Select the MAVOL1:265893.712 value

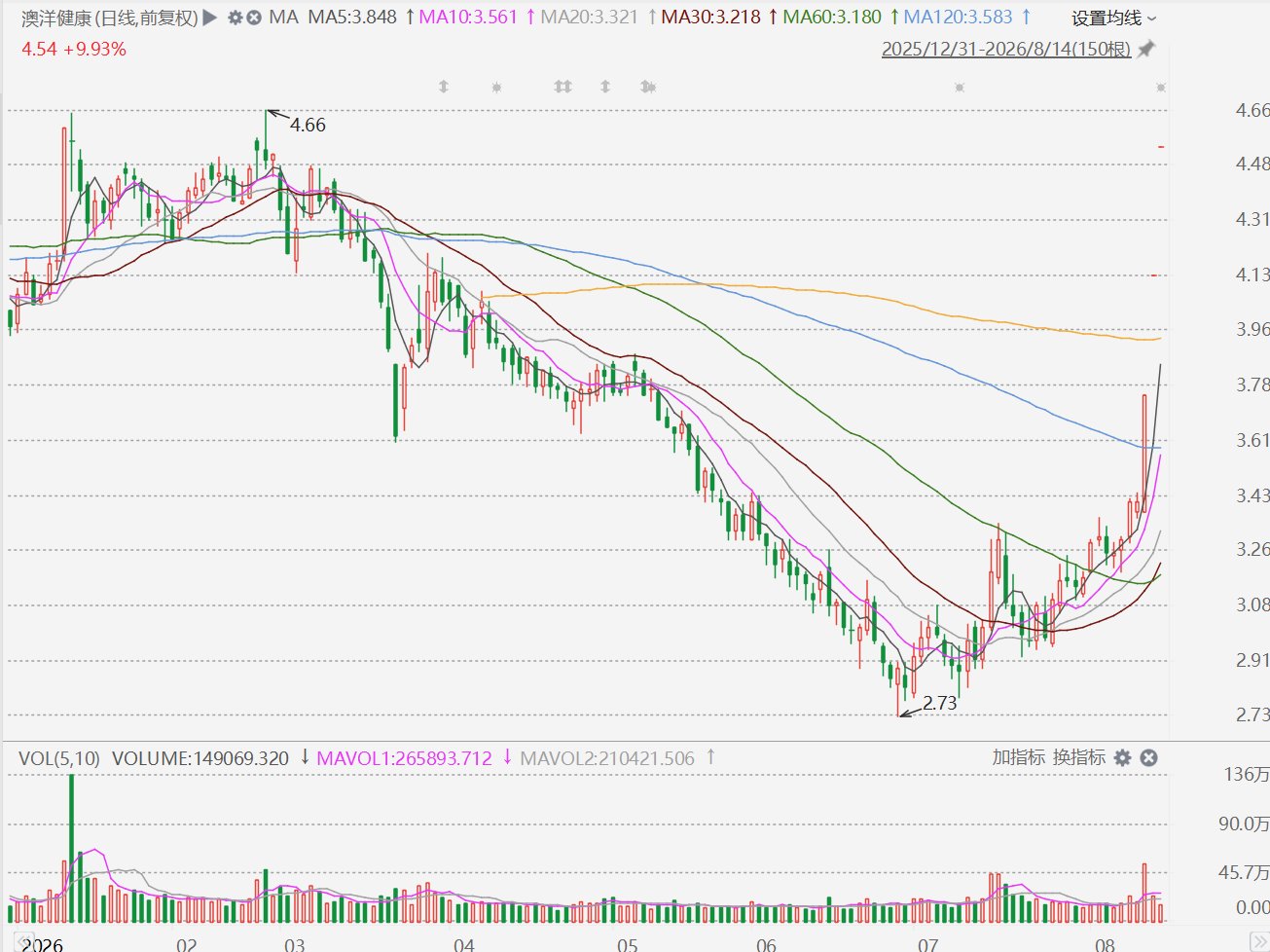(405, 758)
